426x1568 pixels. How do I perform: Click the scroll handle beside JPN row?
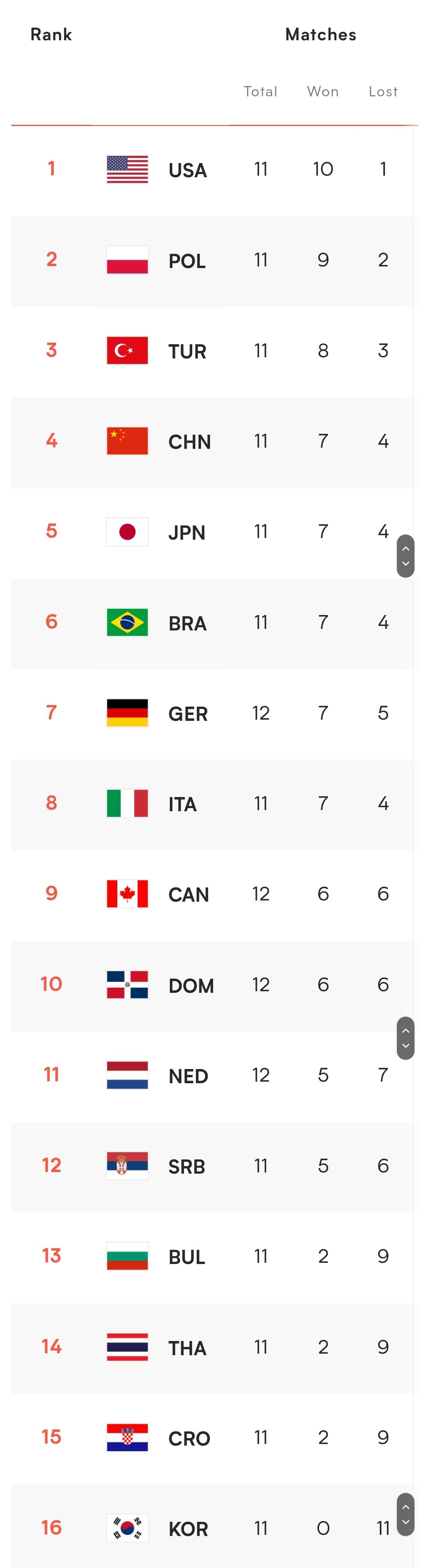(405, 556)
